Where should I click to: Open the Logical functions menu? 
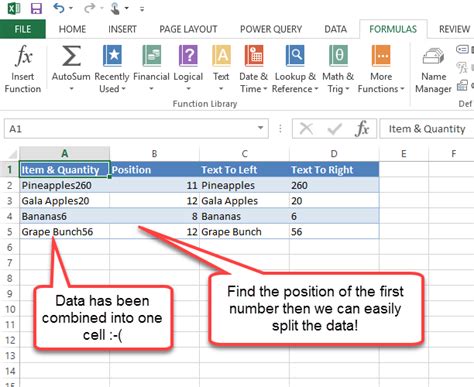click(188, 69)
